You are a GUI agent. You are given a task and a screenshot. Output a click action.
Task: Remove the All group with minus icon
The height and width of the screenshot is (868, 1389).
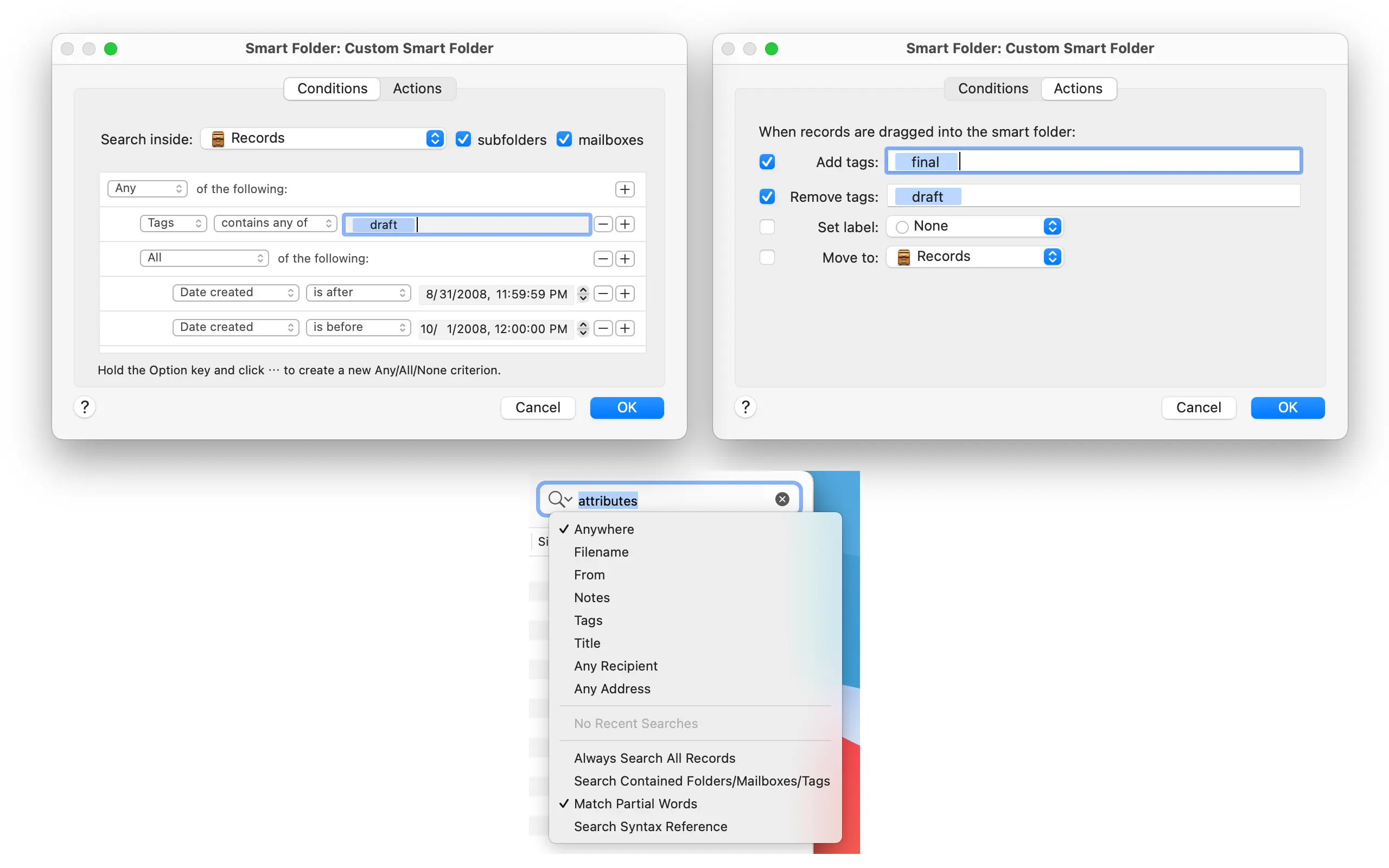(603, 258)
